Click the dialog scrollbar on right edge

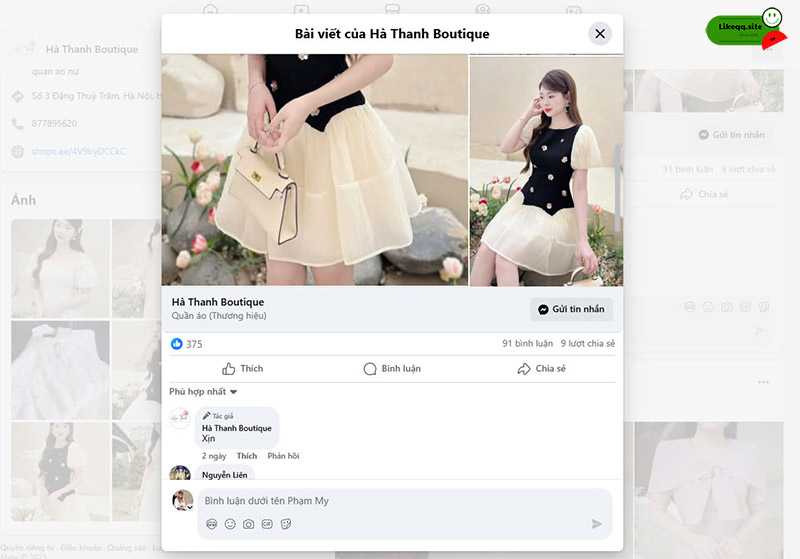[x=618, y=187]
